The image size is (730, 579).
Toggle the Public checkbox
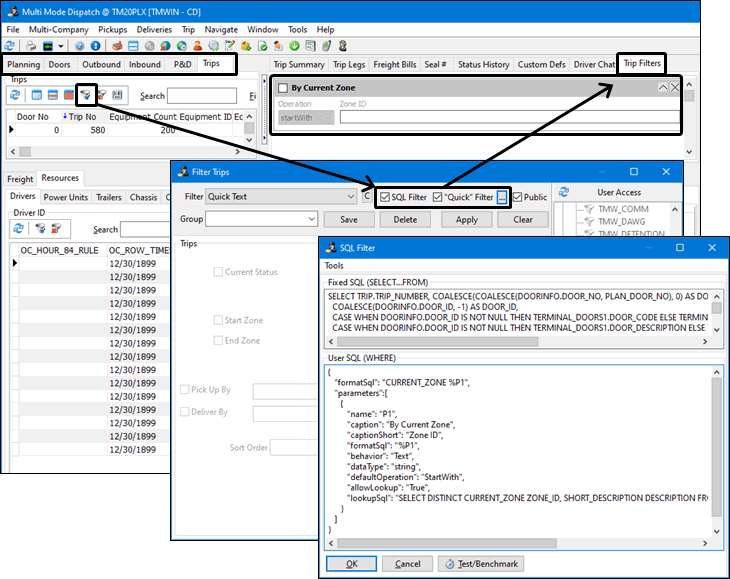(517, 197)
